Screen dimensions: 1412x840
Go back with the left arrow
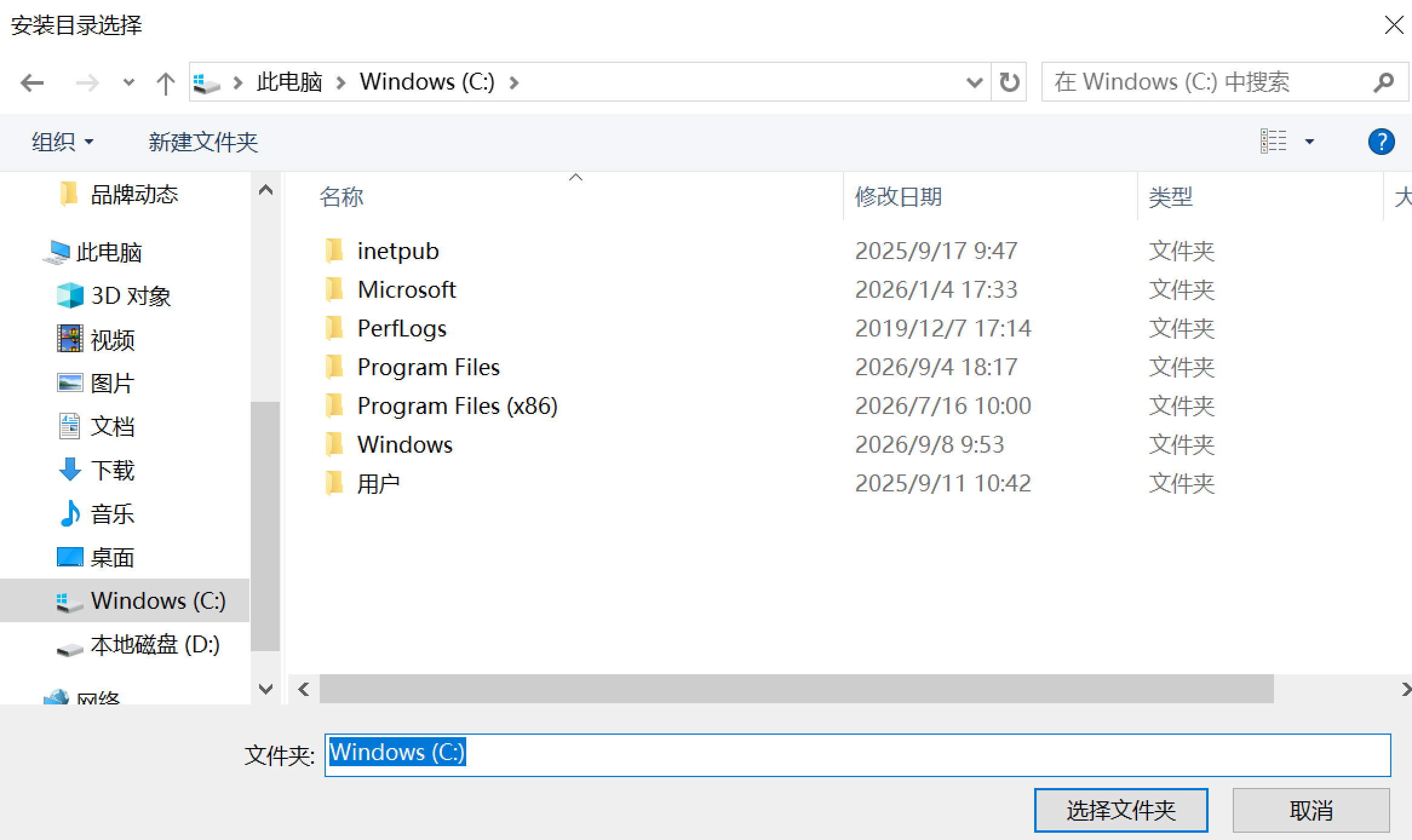[32, 82]
